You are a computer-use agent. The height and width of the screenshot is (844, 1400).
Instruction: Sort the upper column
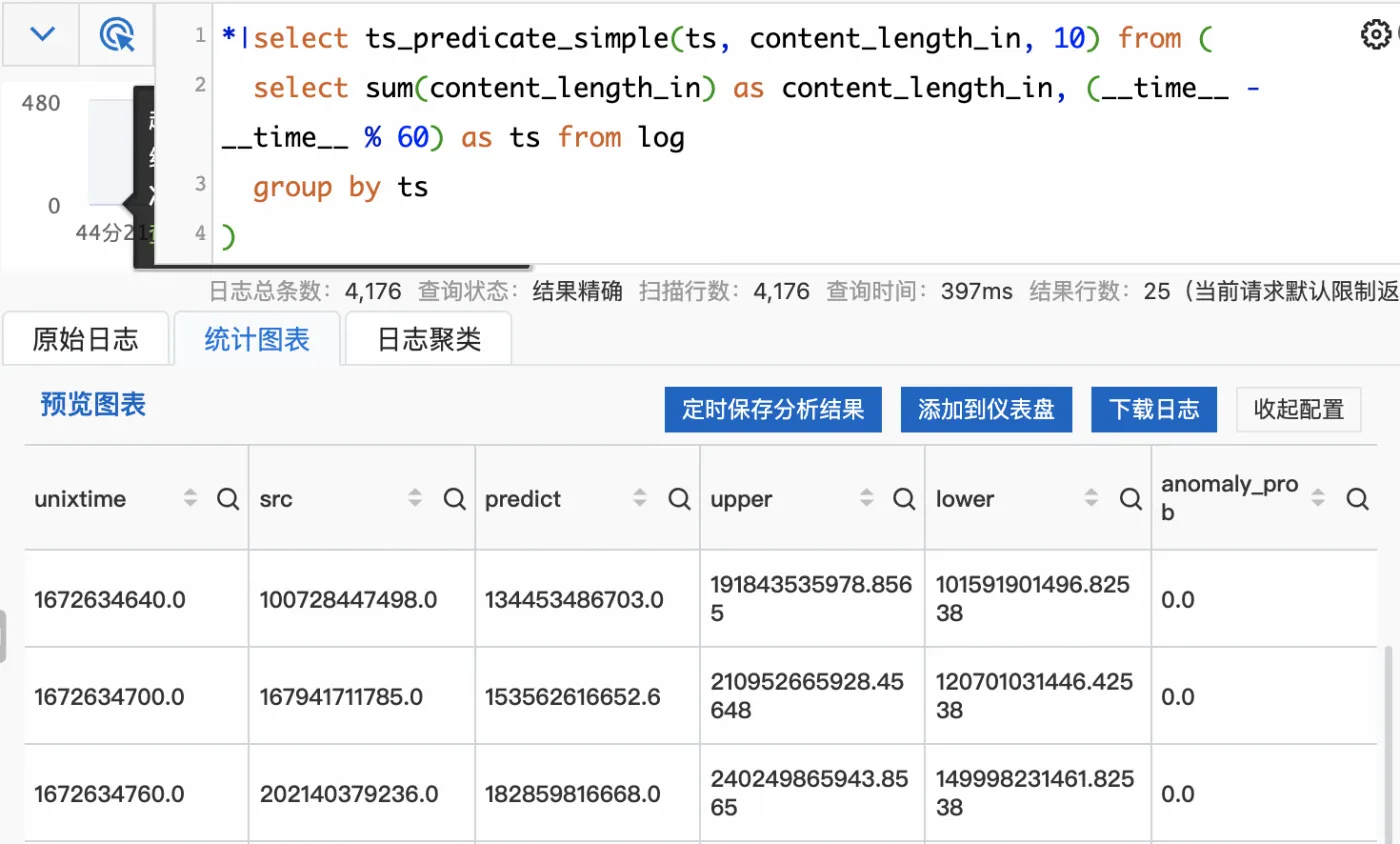tap(867, 498)
